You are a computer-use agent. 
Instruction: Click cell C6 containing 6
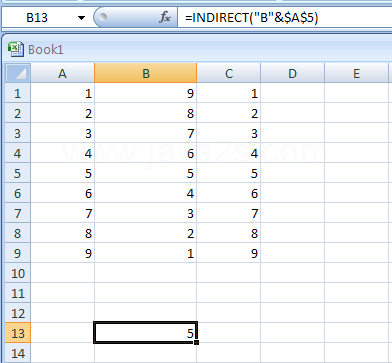pos(229,193)
